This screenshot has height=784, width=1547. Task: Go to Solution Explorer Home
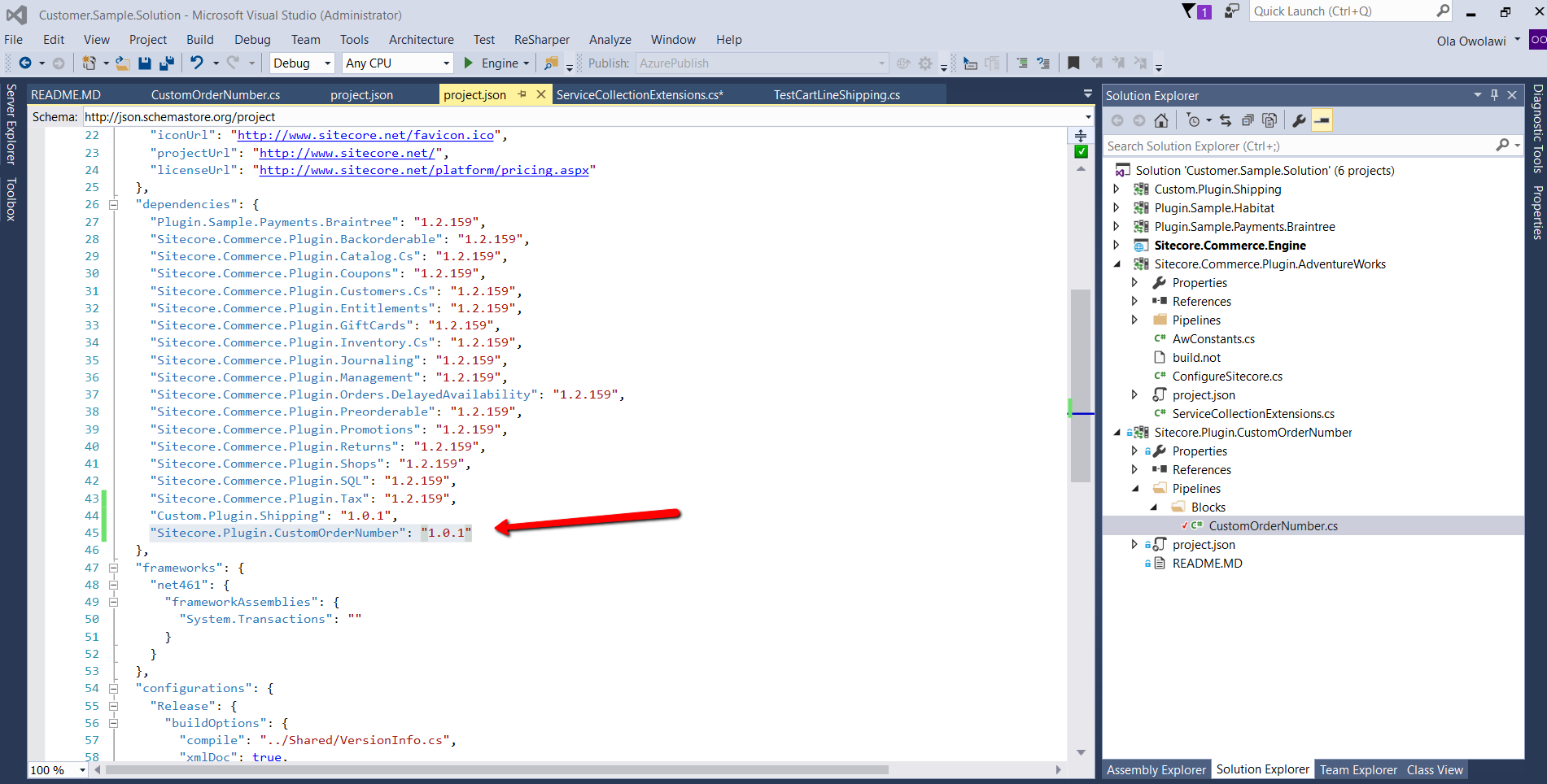coord(1161,120)
